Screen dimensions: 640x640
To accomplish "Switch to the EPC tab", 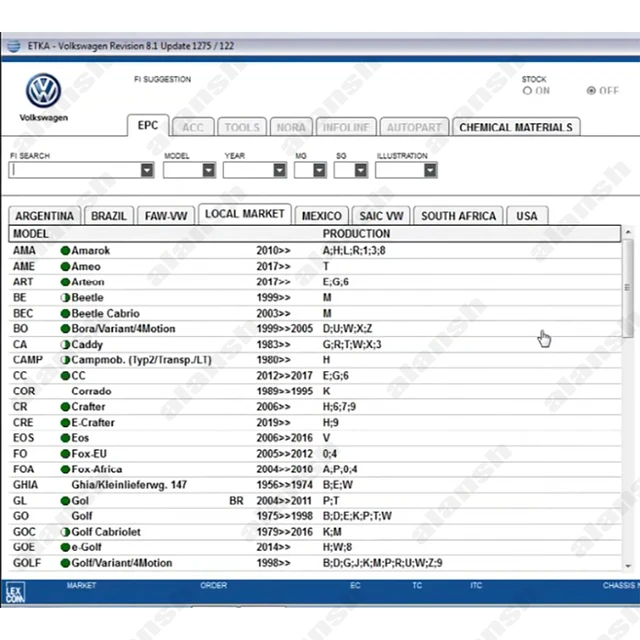I will [x=148, y=125].
